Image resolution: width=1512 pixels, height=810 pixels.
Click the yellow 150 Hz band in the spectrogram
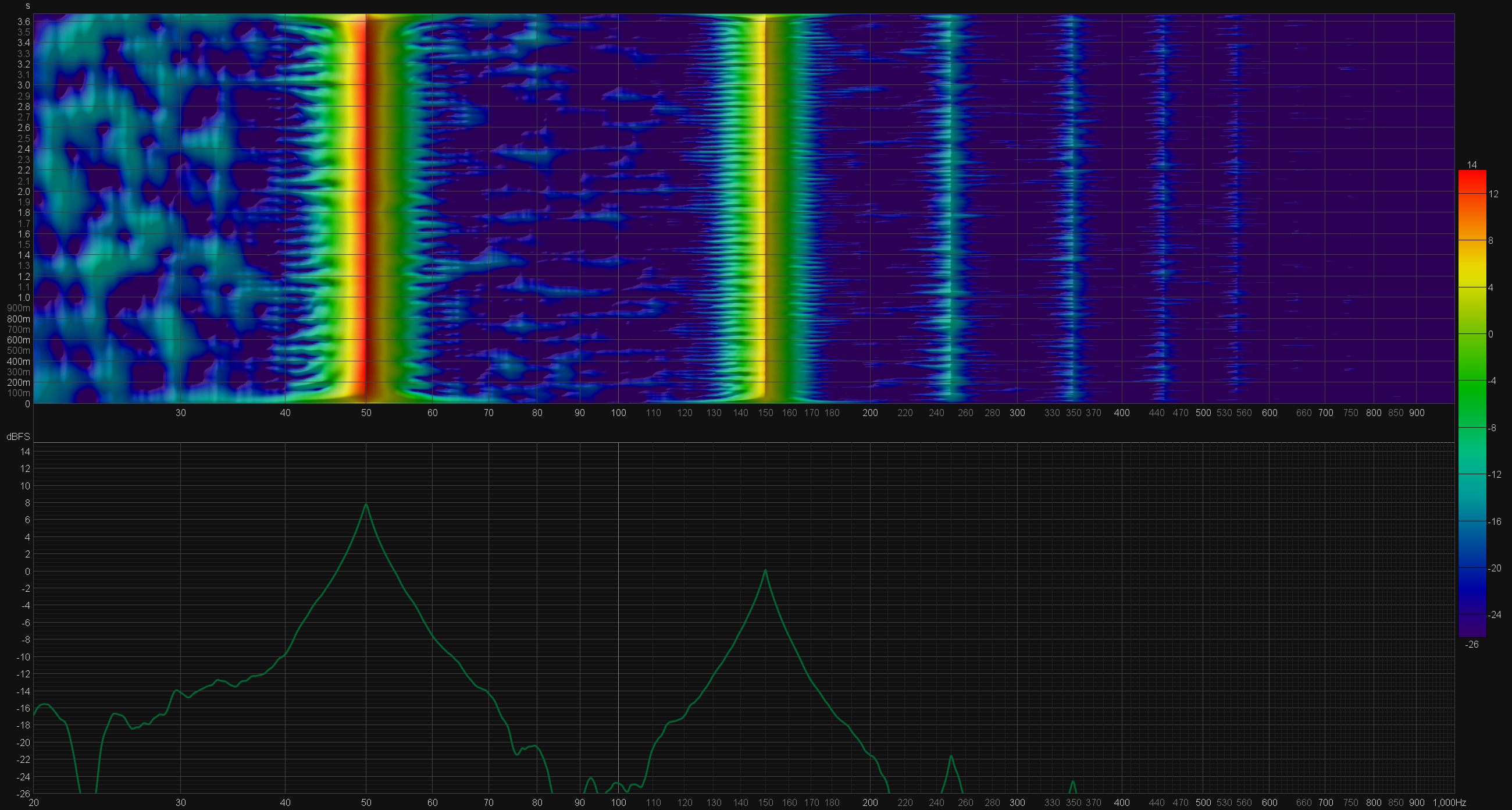coord(761,208)
